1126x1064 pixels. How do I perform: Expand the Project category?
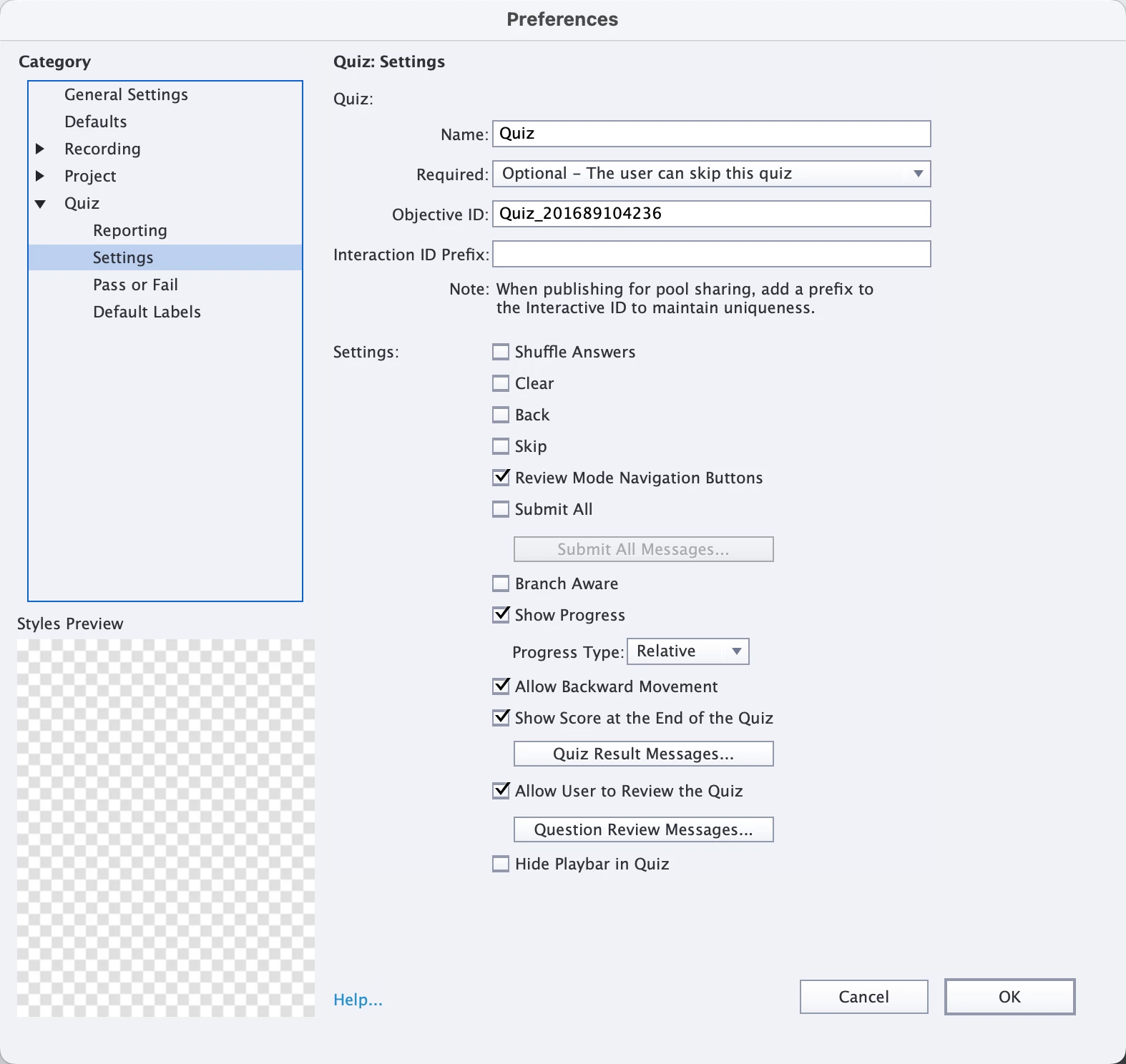(x=40, y=176)
